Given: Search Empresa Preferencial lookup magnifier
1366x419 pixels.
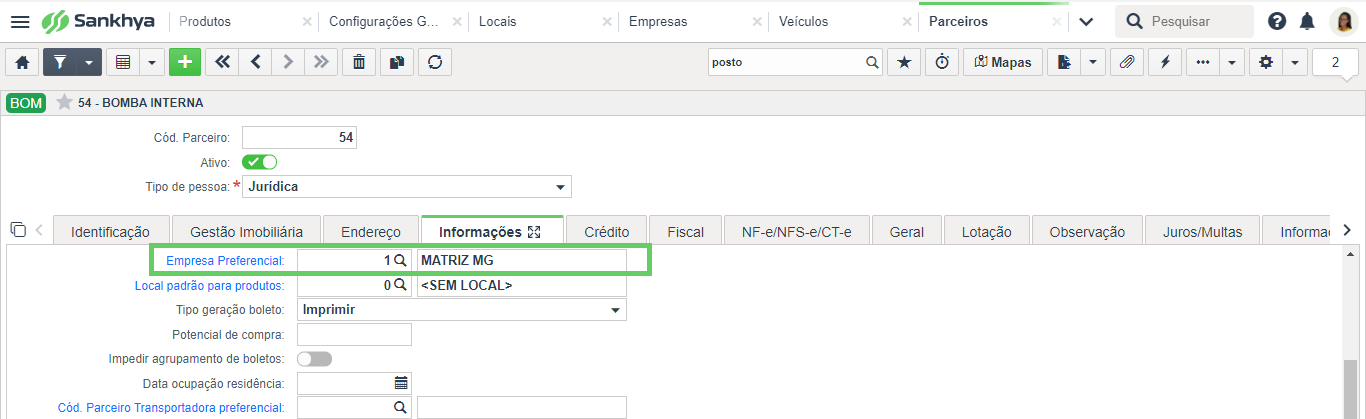Looking at the screenshot, I should point(400,260).
